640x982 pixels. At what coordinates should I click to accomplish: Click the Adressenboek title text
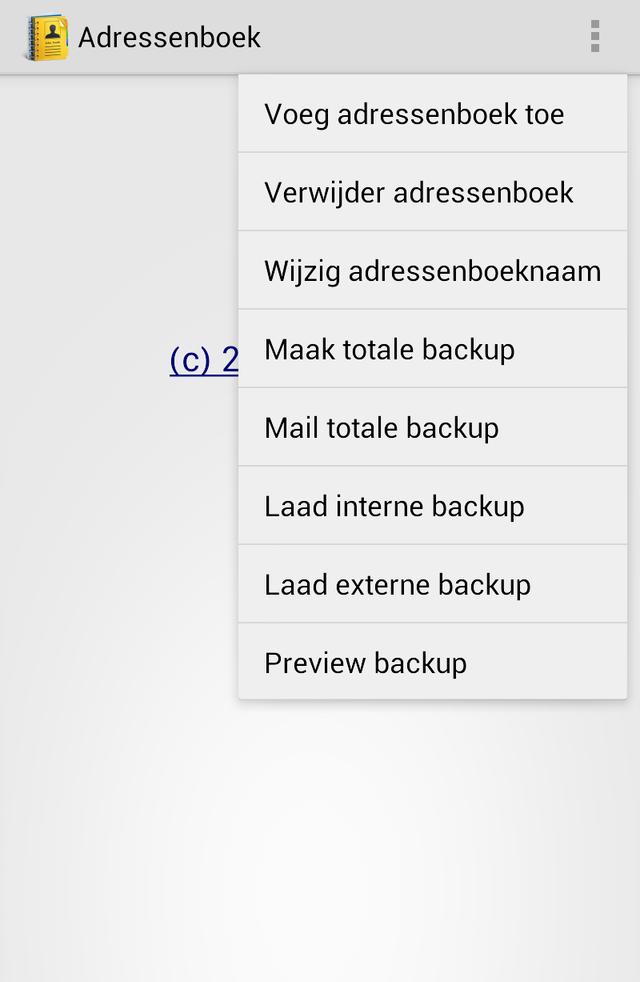coord(171,37)
